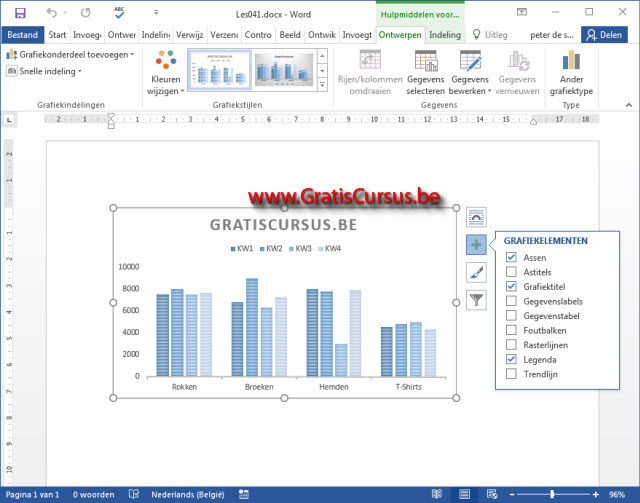The image size is (640, 503).
Task: Click the 0 woorden word count
Action: (93, 494)
